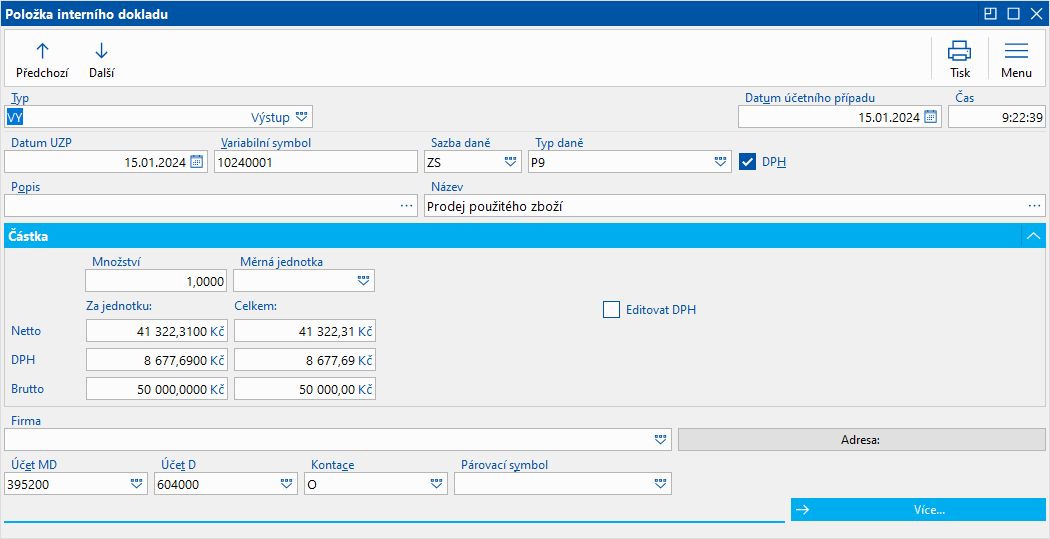The width and height of the screenshot is (1050, 539).
Task: Go to next item with Další arrow
Action: click(101, 60)
